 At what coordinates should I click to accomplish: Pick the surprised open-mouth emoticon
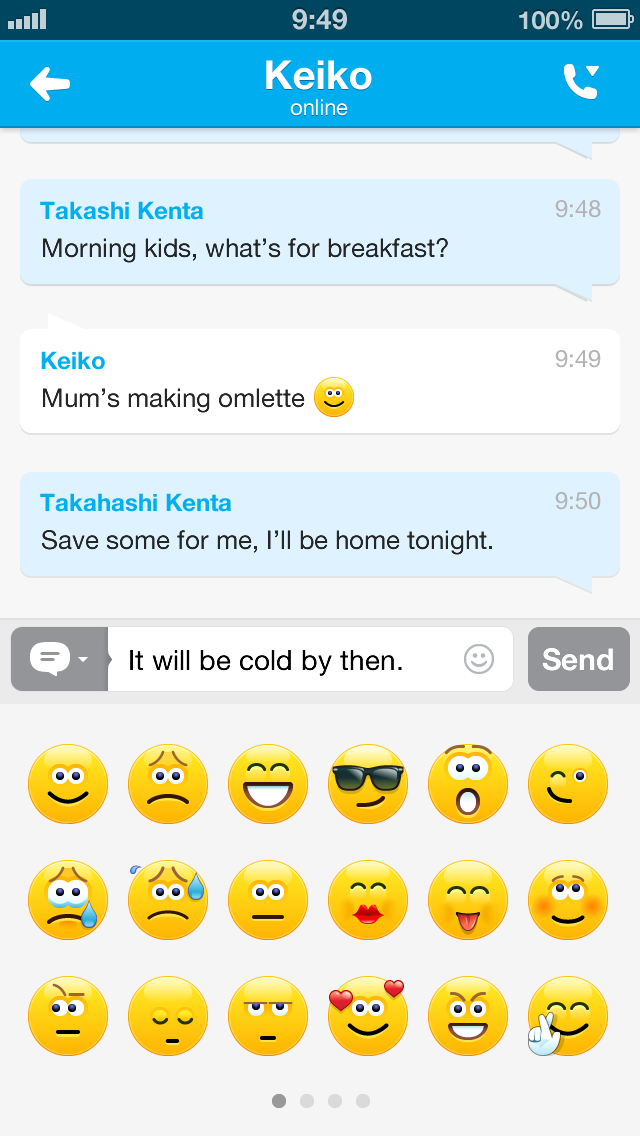click(467, 783)
